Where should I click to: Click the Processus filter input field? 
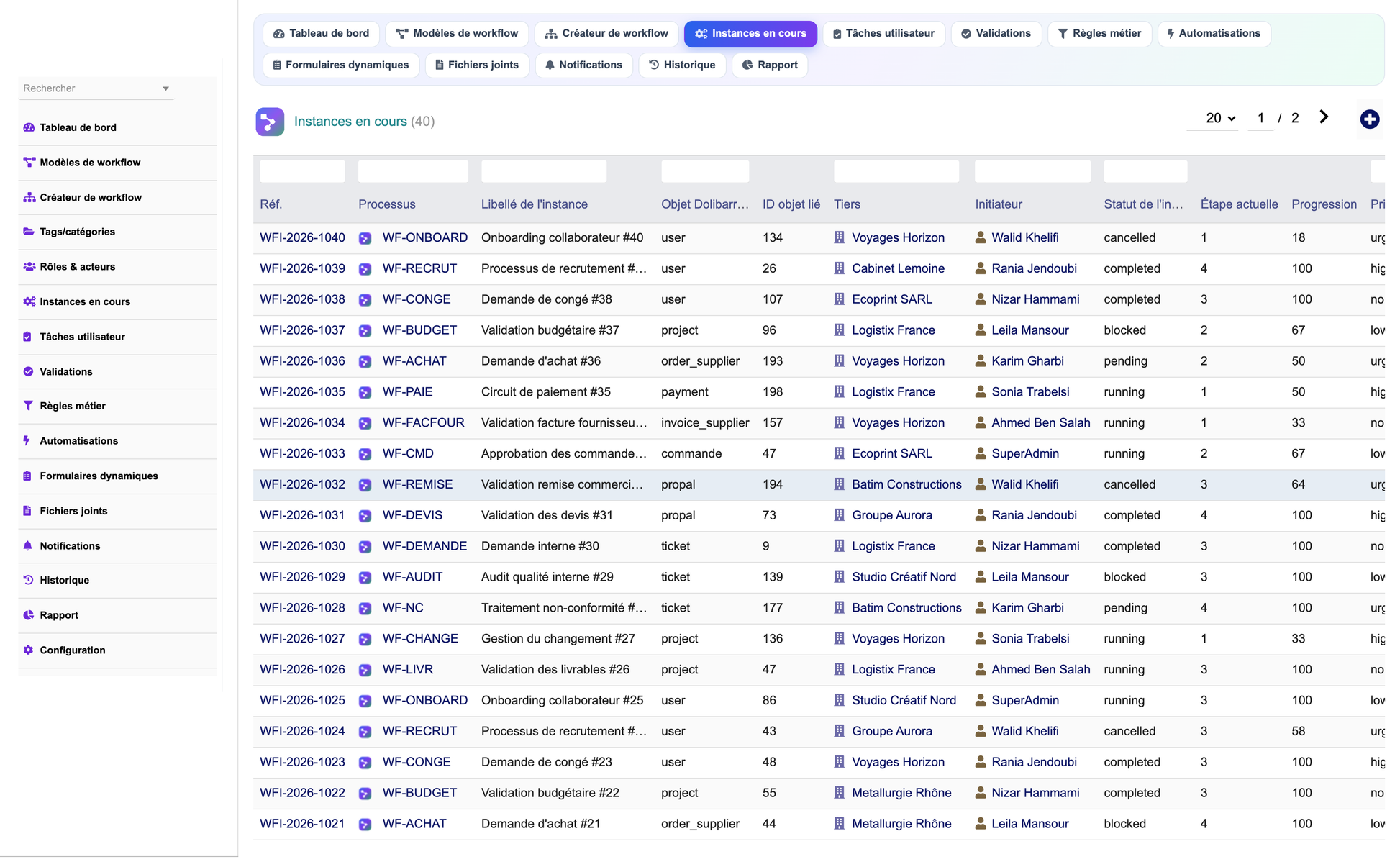point(413,171)
